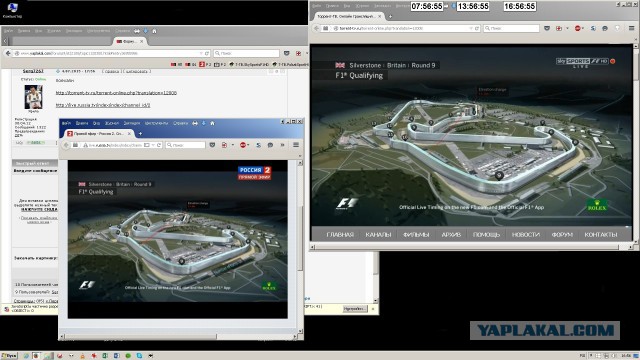Click the Skype icon in the taskbar
Screen dimensions: 640x360
tap(139, 356)
